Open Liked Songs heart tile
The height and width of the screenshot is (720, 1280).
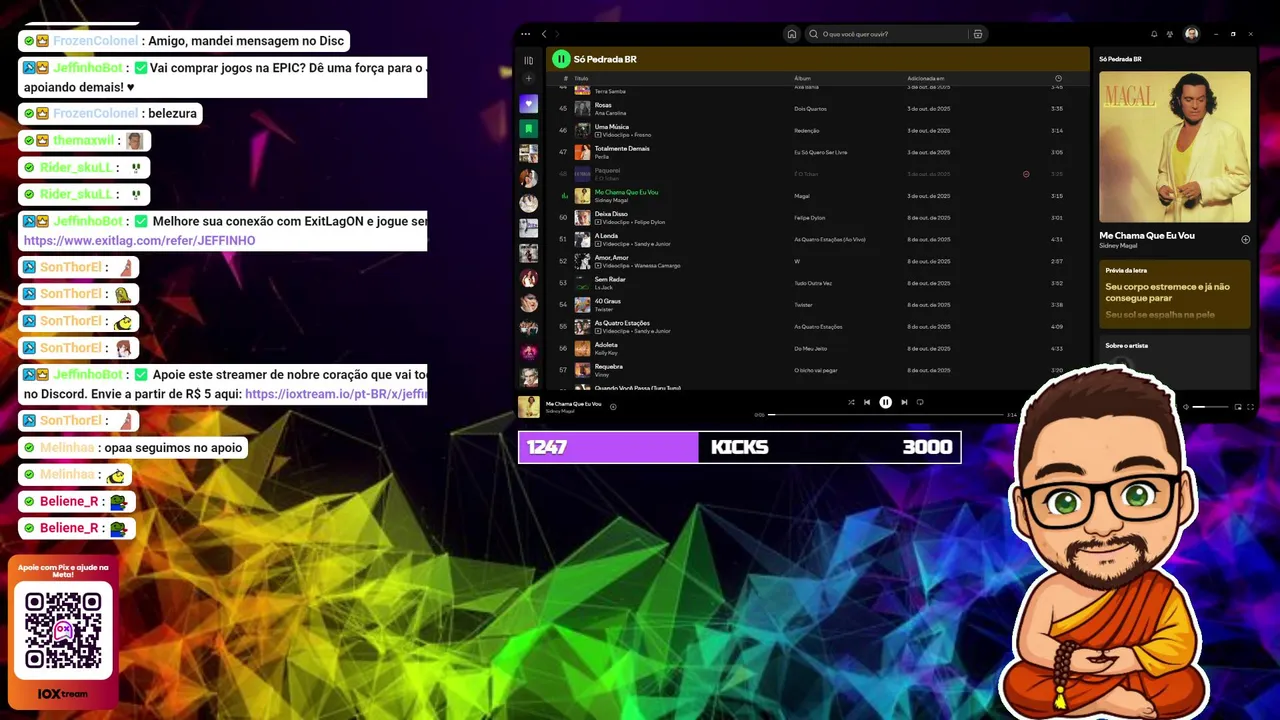coord(529,104)
